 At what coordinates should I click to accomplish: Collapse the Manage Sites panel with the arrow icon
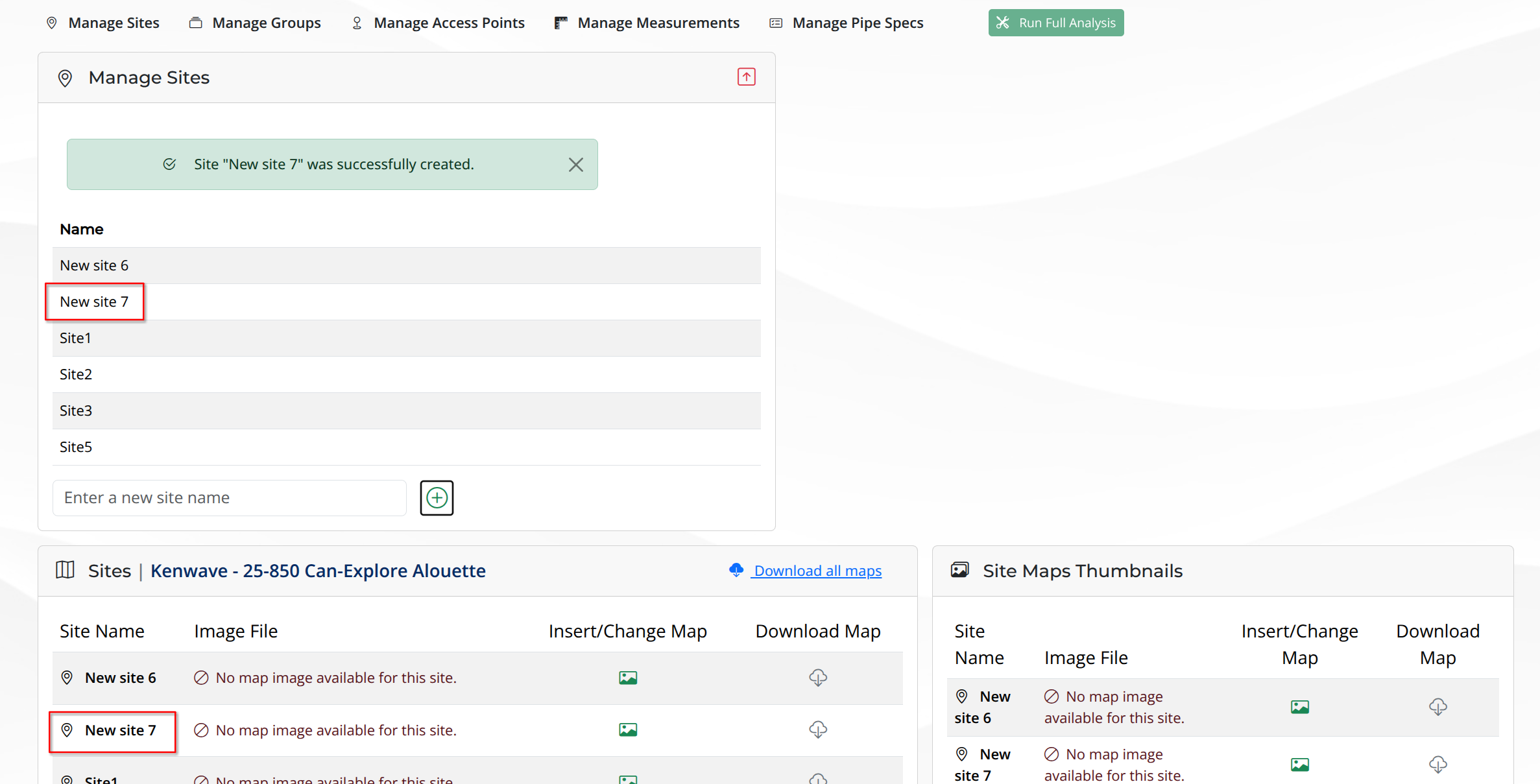point(747,77)
